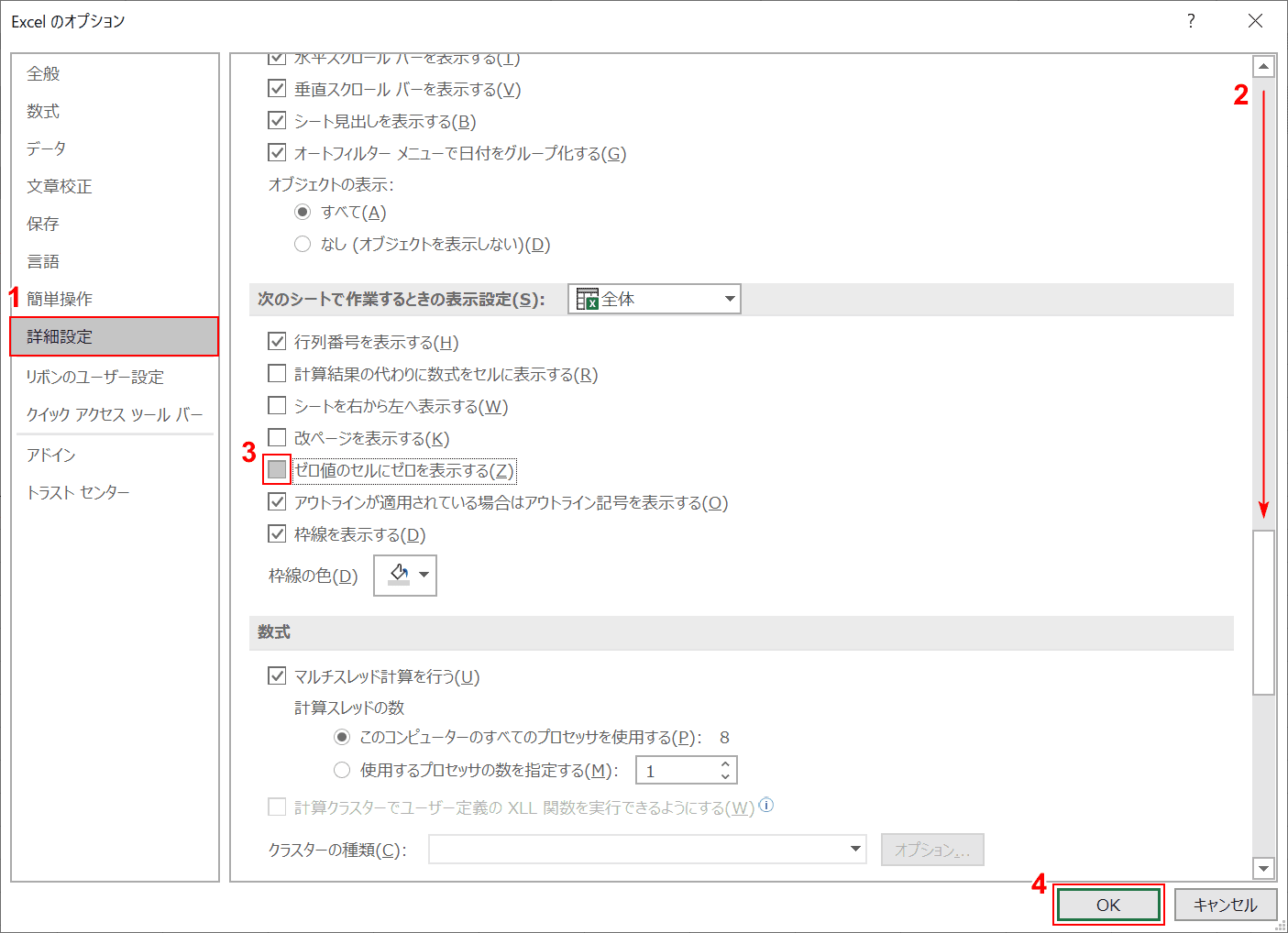Toggle ゼロ値のセルにゼロを表示する checkbox
The width and height of the screenshot is (1288, 933).
click(277, 470)
